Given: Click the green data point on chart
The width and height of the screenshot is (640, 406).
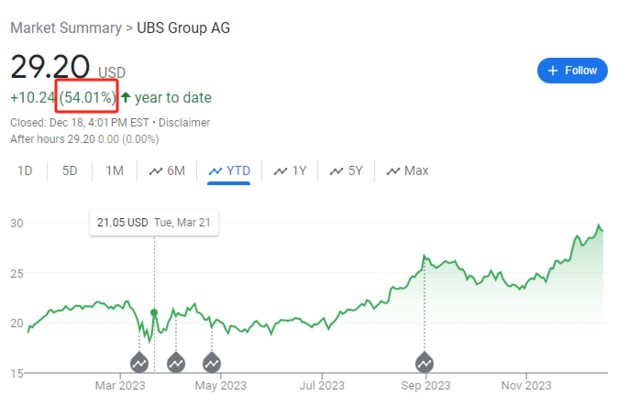Looking at the screenshot, I should pyautogui.click(x=154, y=313).
